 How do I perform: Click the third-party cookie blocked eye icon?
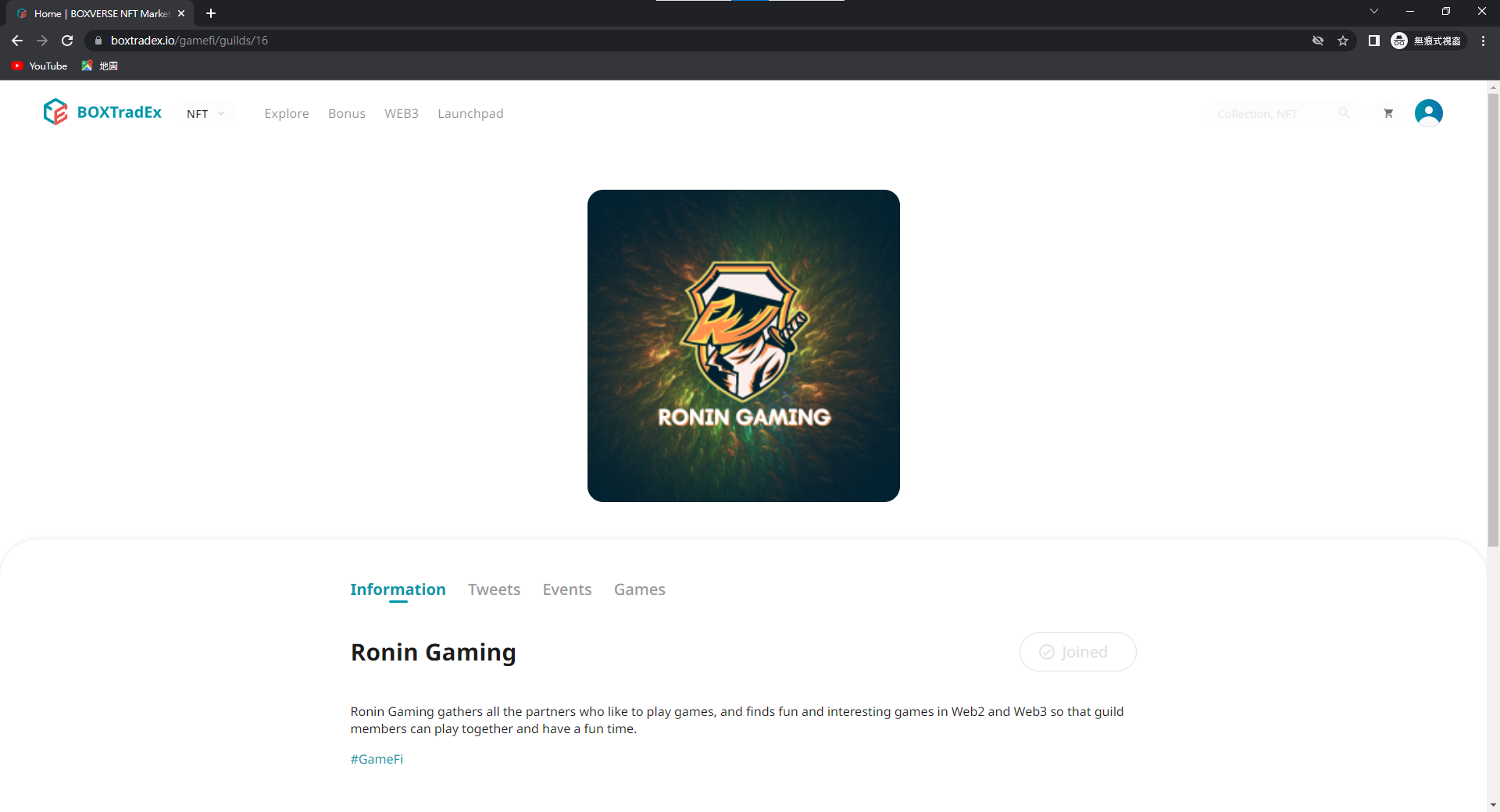[1318, 41]
